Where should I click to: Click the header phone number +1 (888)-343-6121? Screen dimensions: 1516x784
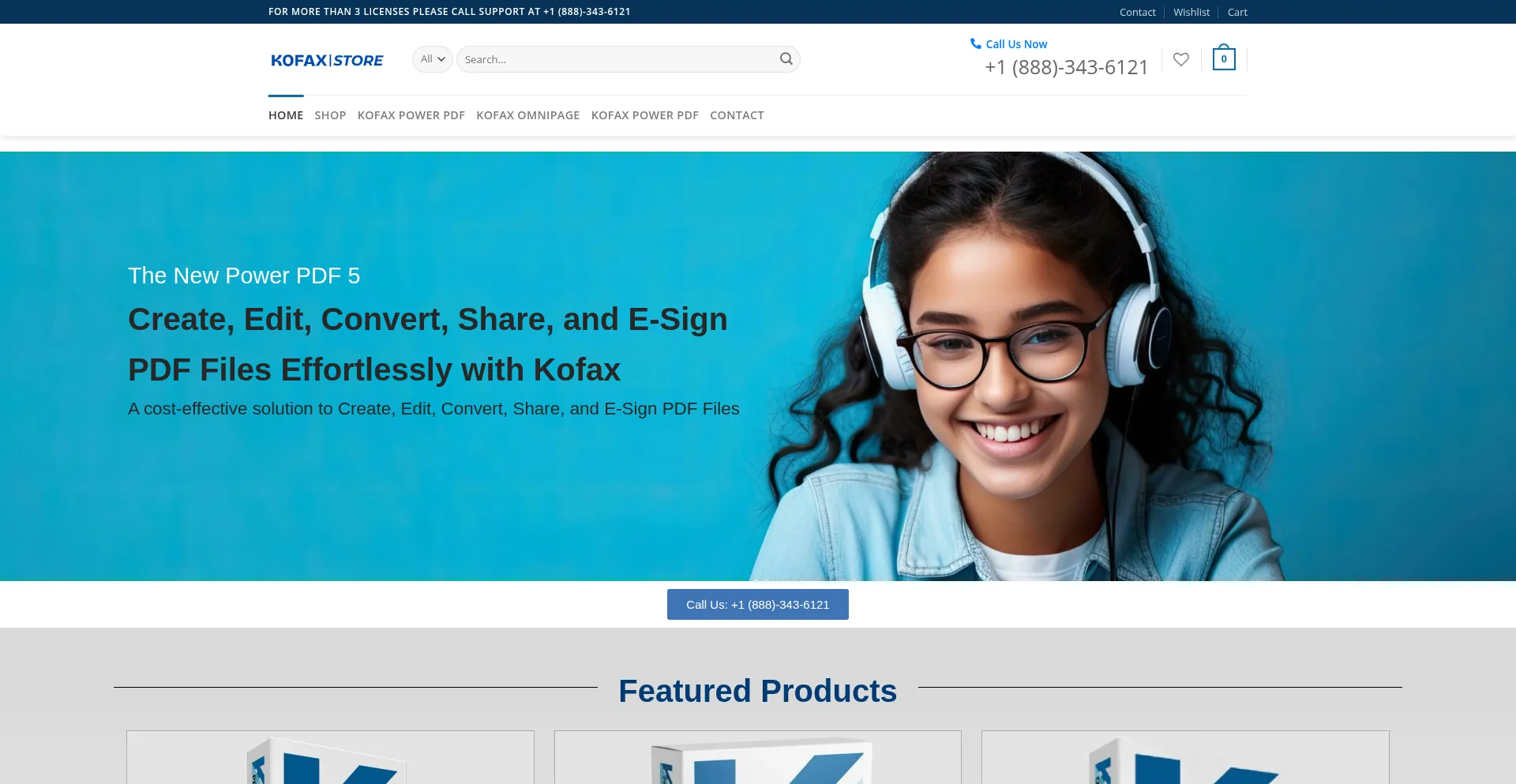tap(1067, 68)
